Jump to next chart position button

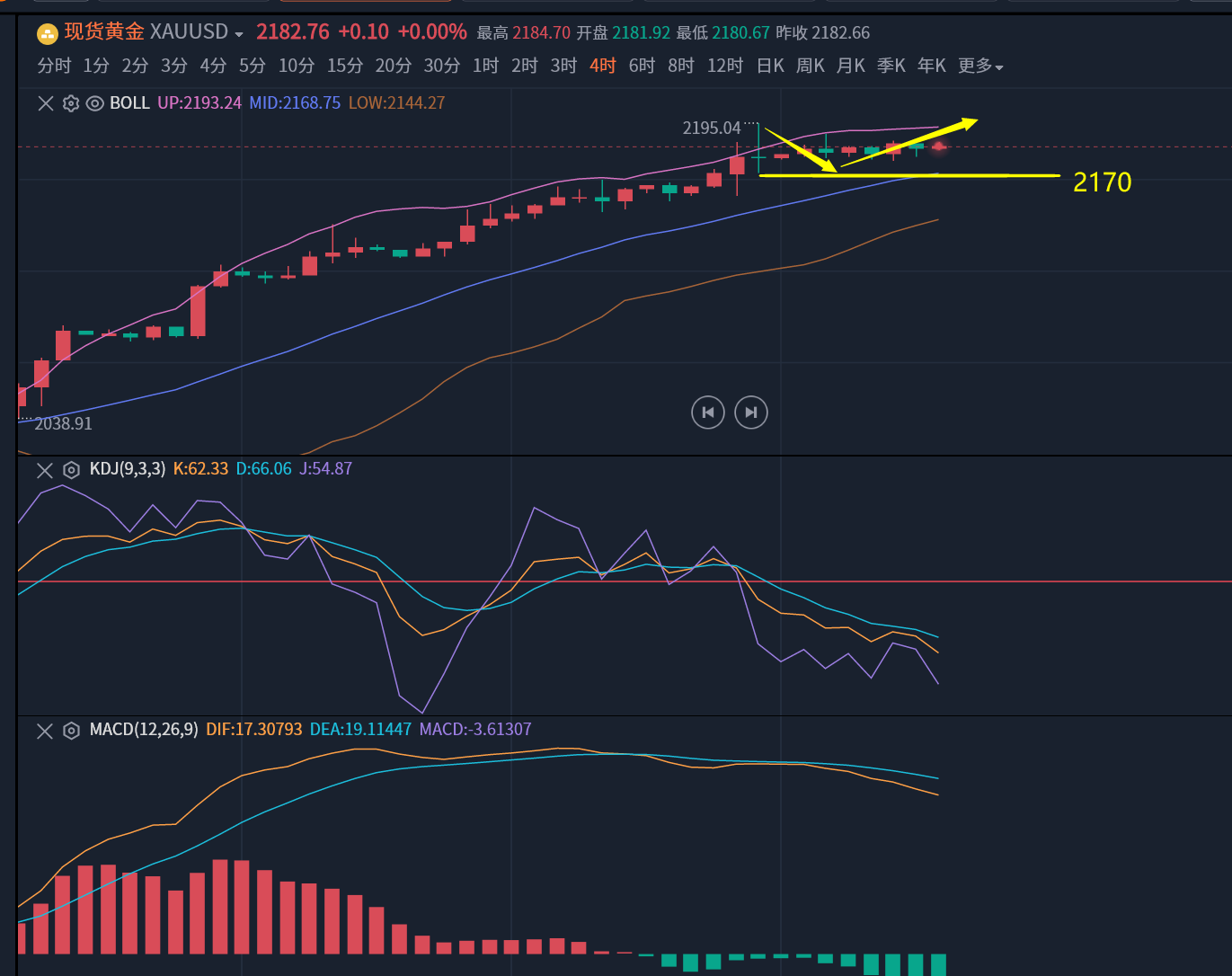tap(751, 413)
